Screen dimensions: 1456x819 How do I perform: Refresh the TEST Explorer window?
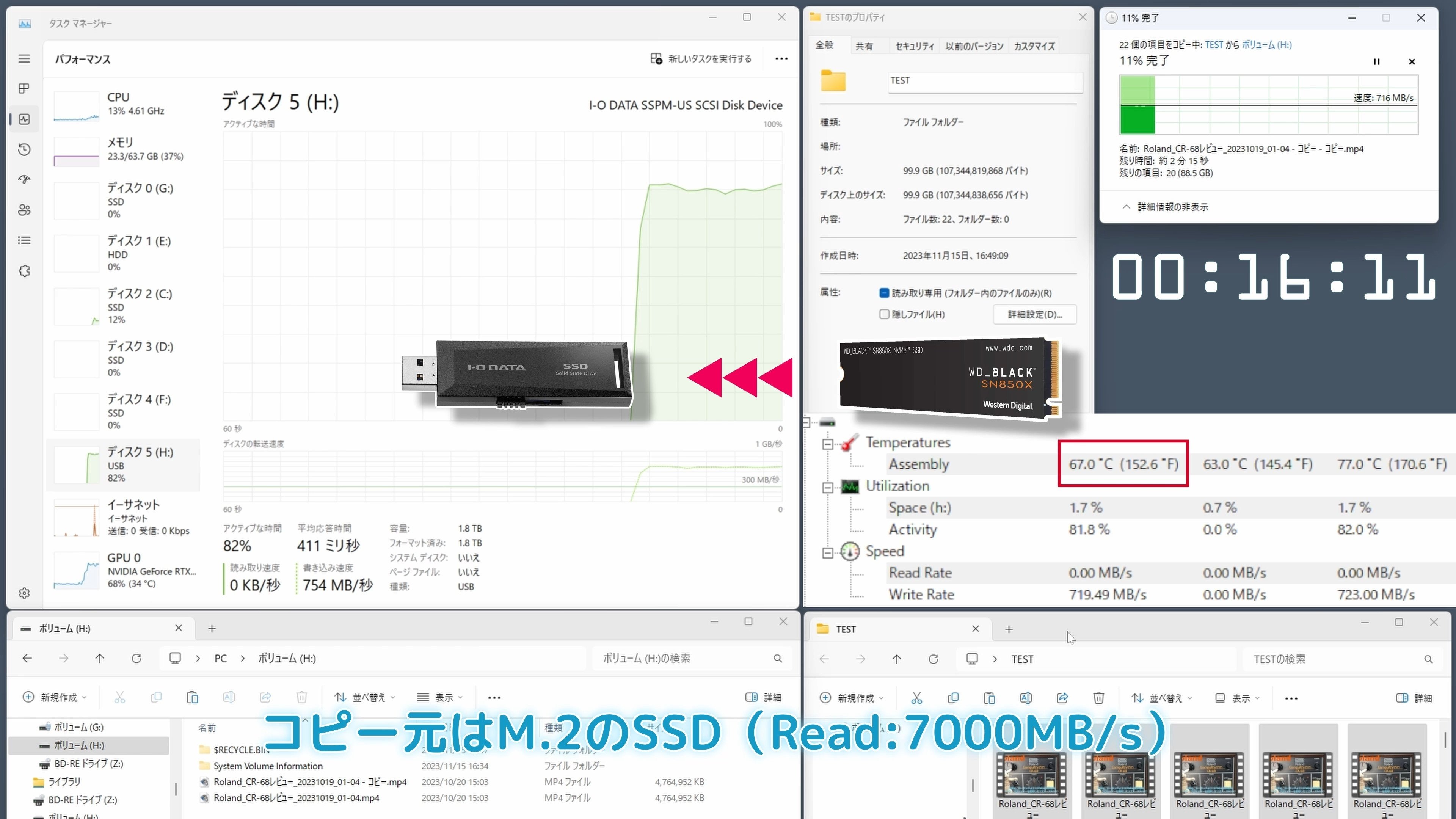pos(933,659)
